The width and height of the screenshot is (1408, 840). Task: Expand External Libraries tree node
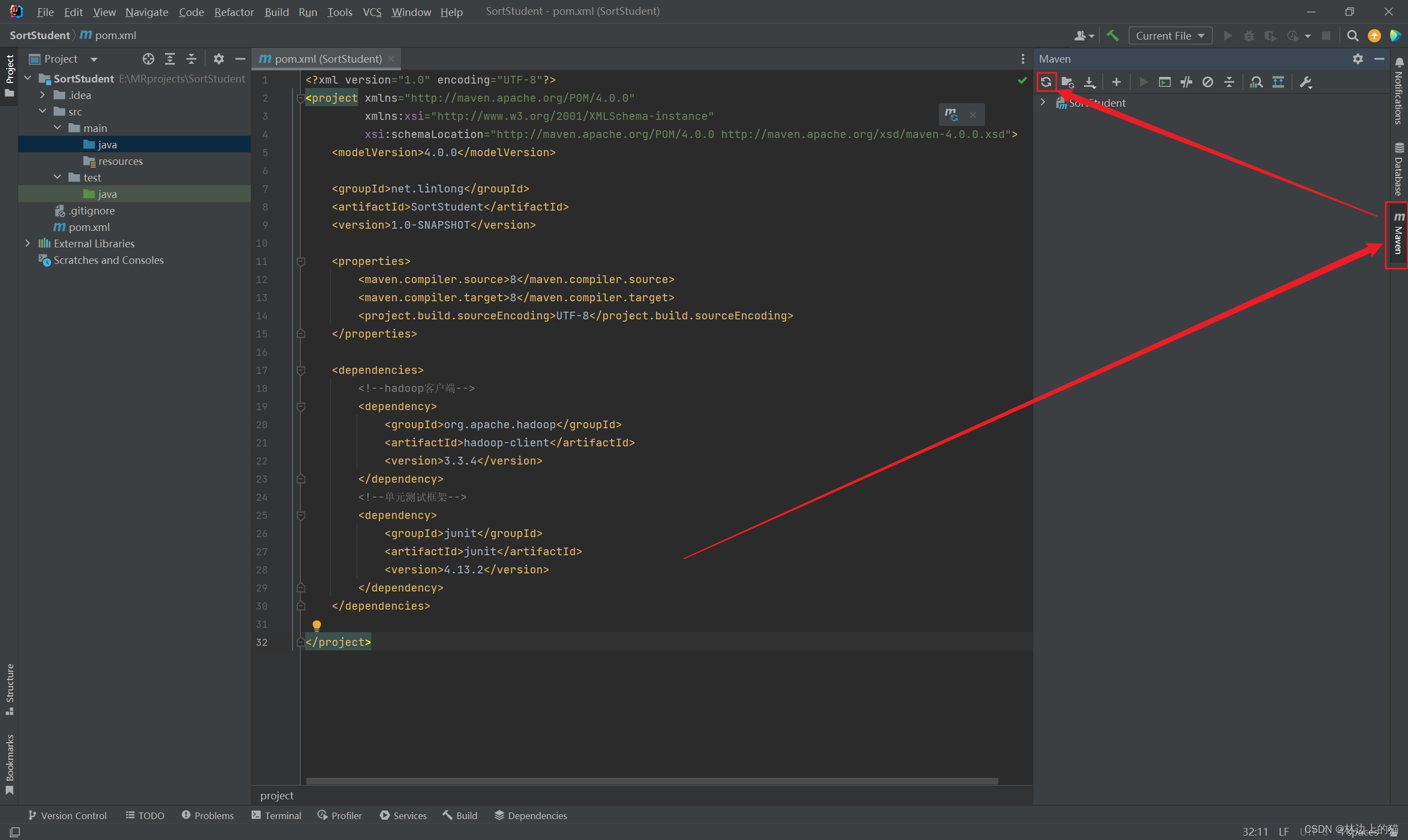(x=28, y=244)
